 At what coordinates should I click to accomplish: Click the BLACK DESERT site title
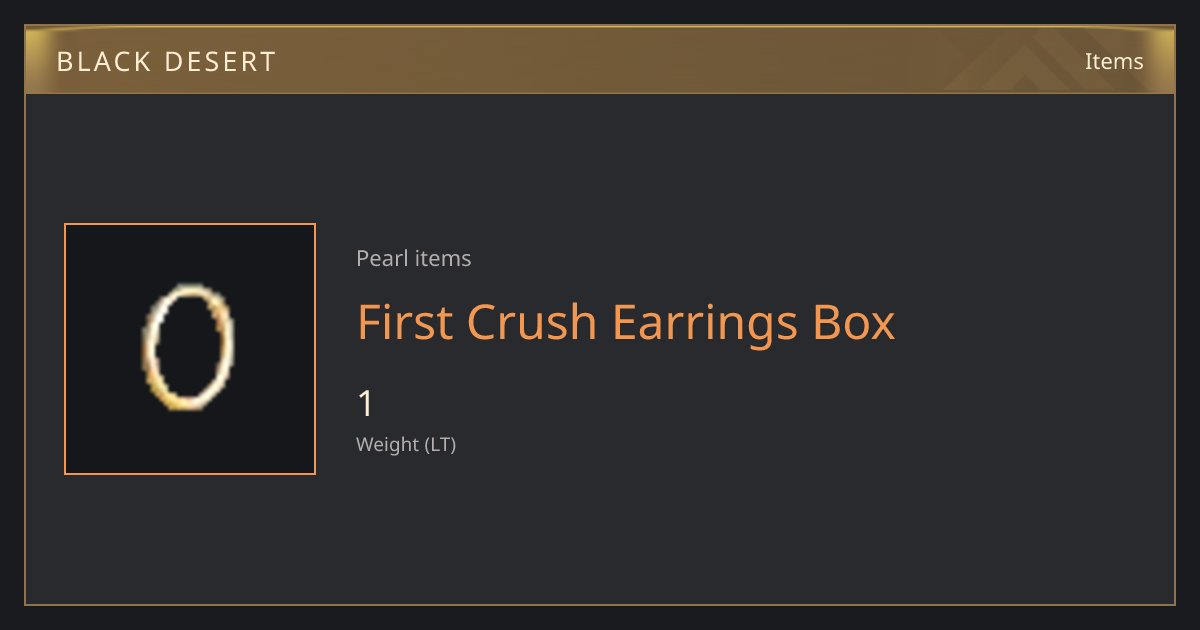[166, 62]
